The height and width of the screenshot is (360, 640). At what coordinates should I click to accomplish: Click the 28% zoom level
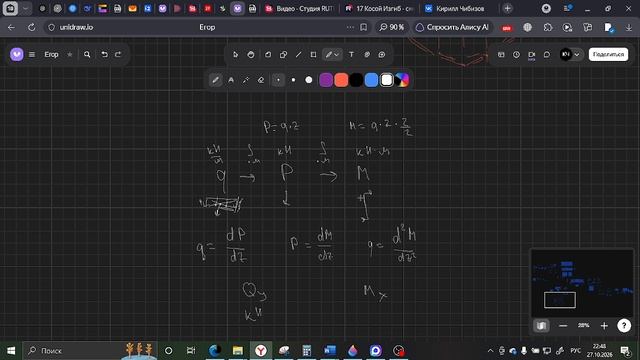point(583,326)
